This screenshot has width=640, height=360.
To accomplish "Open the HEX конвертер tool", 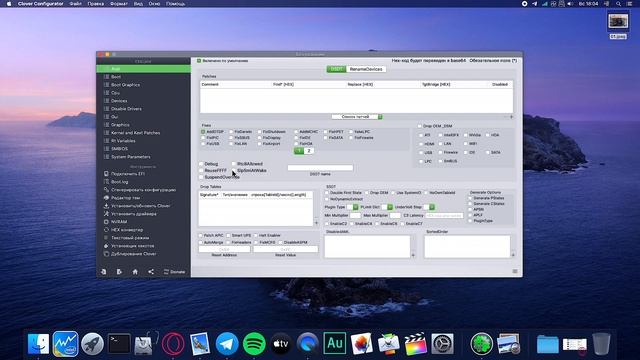I will click(x=127, y=230).
